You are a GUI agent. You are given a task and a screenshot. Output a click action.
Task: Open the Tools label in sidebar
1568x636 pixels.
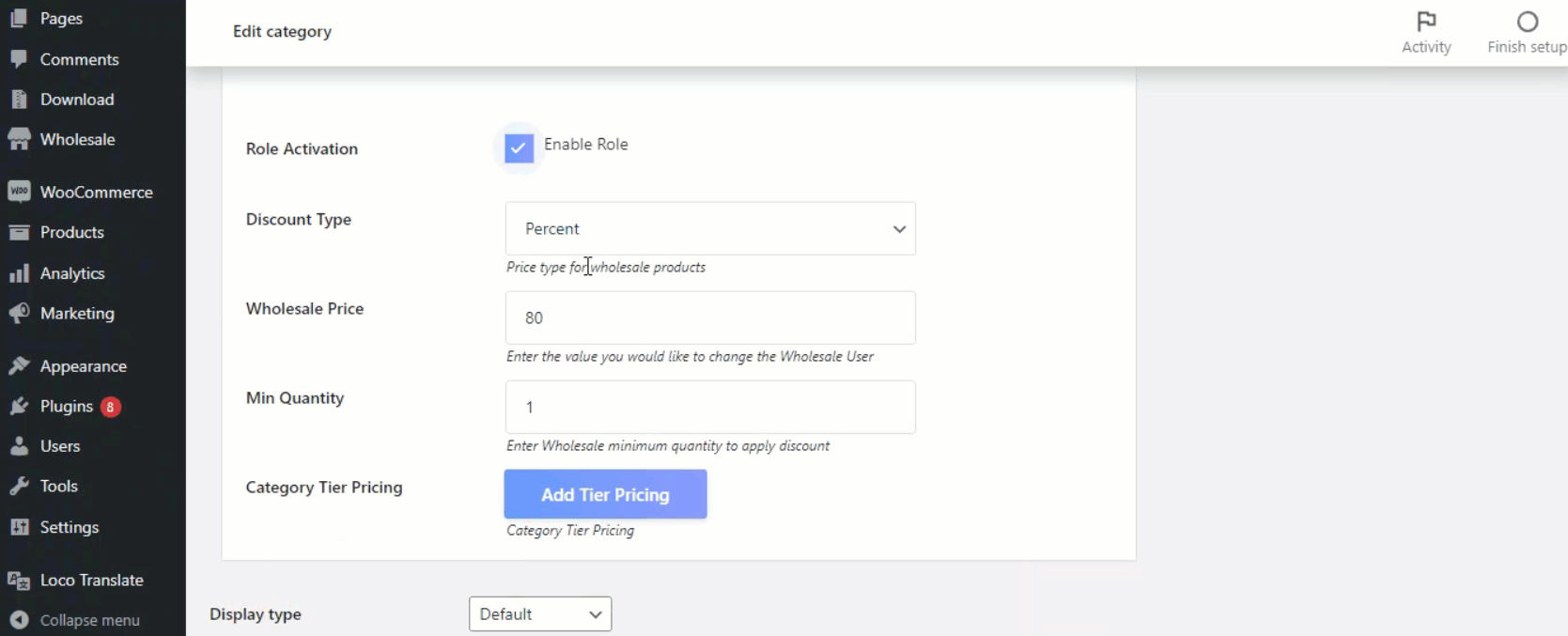(59, 486)
